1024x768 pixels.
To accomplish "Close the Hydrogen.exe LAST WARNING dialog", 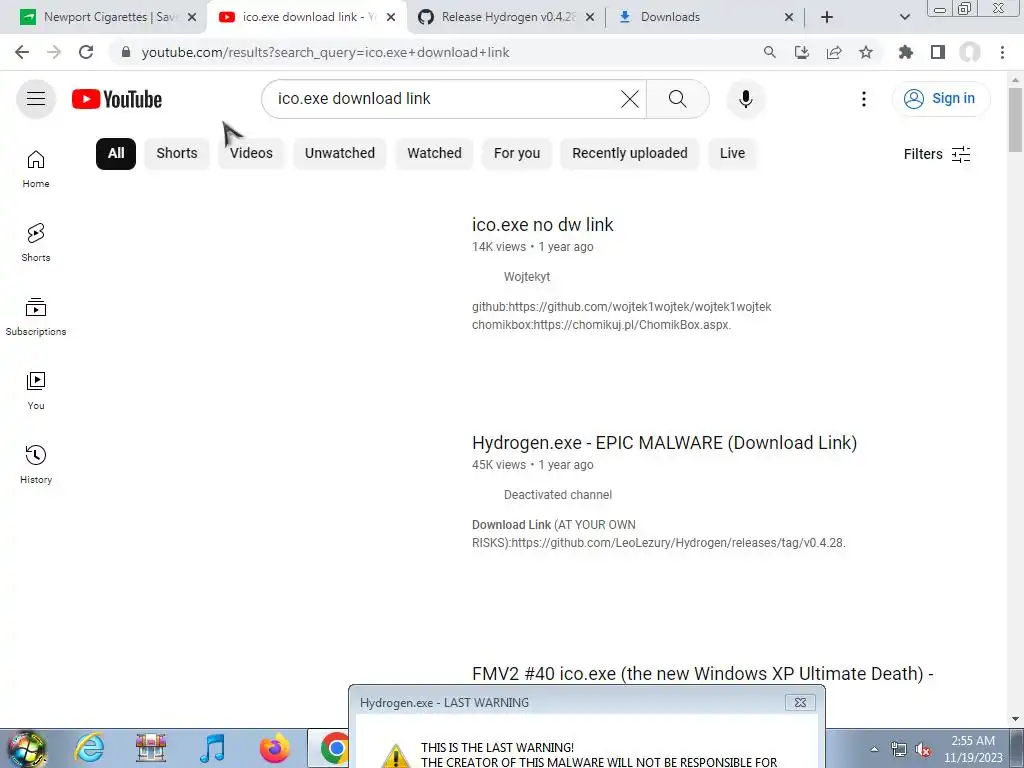I will (800, 703).
